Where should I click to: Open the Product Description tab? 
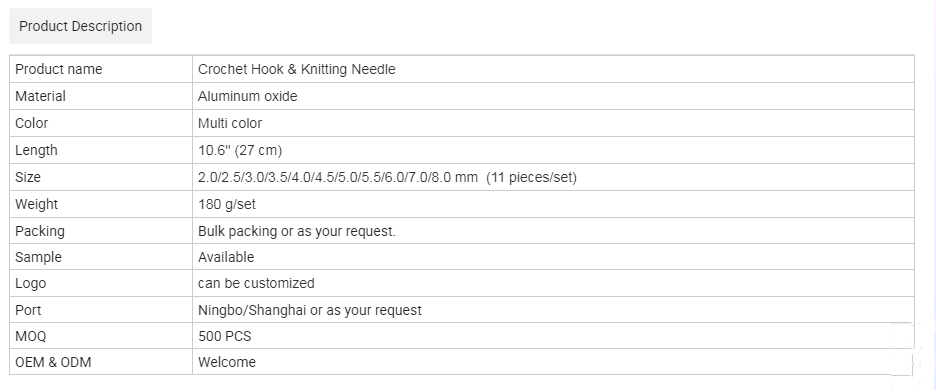81,26
